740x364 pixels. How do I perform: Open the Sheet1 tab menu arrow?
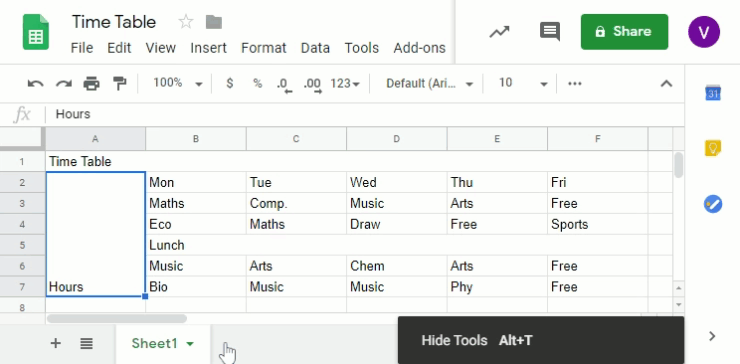(190, 344)
